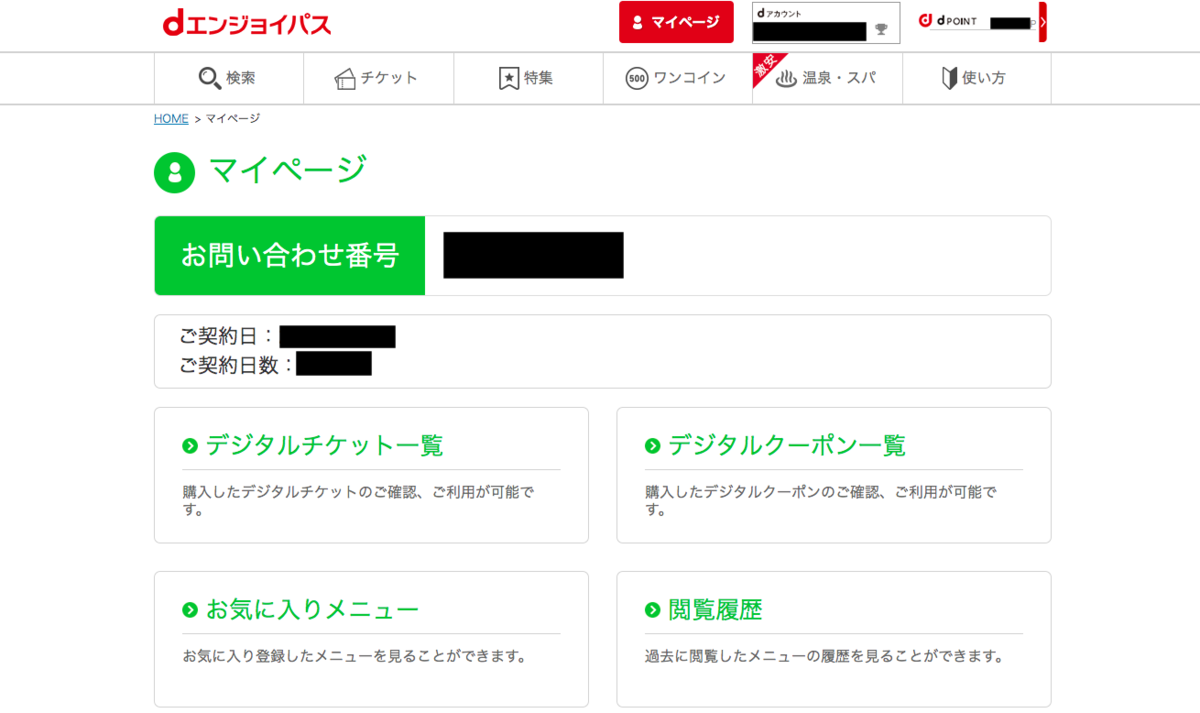Image resolution: width=1200 pixels, height=713 pixels.
Task: Click the arrow icon beside デジタルクーポン一覧
Action: pos(653,446)
